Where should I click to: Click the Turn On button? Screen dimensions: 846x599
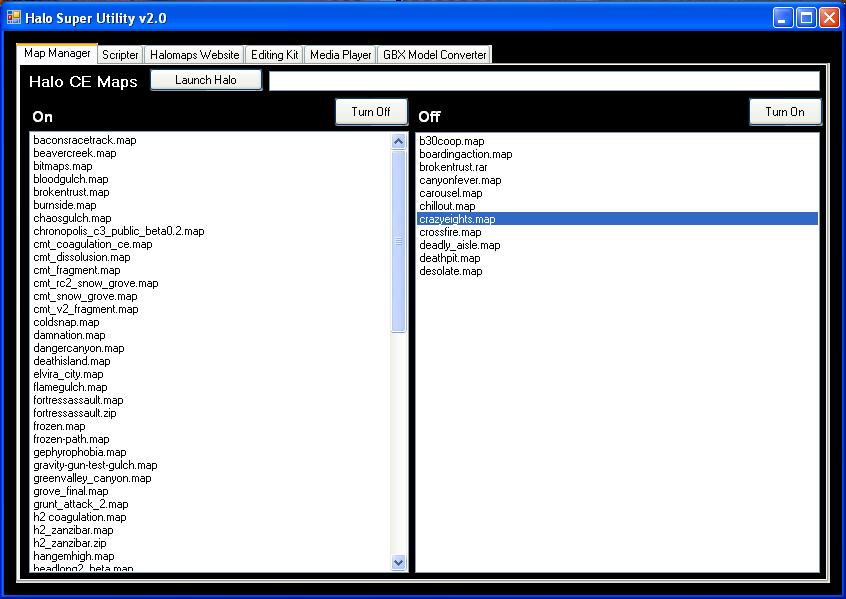[784, 112]
